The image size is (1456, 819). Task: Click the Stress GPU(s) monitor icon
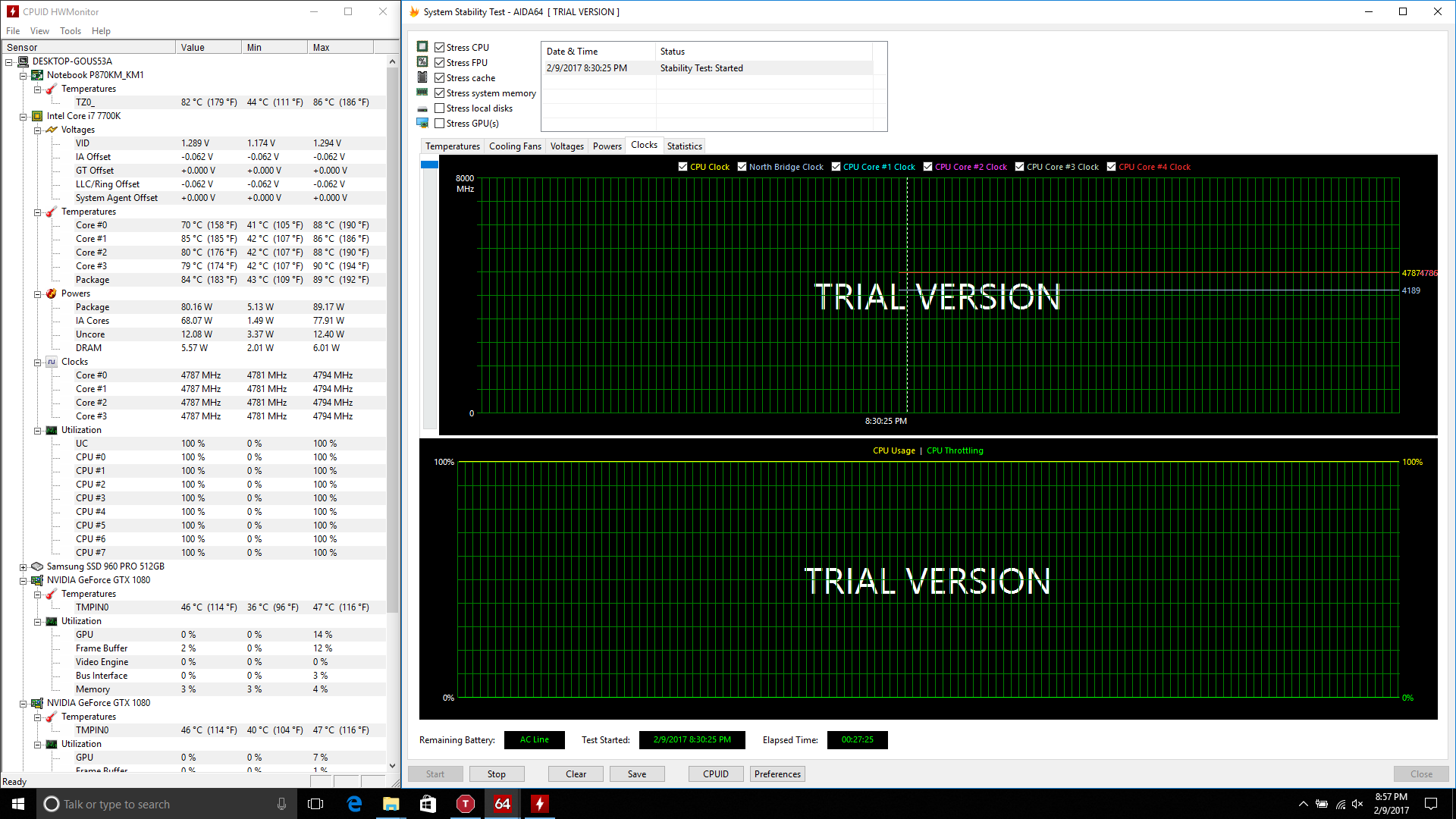pos(422,123)
